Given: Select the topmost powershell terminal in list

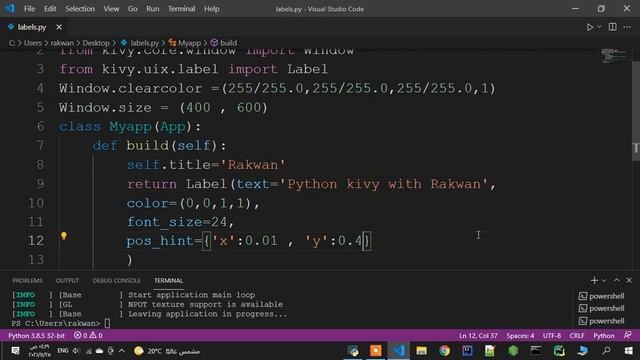Looking at the screenshot, I should [602, 296].
